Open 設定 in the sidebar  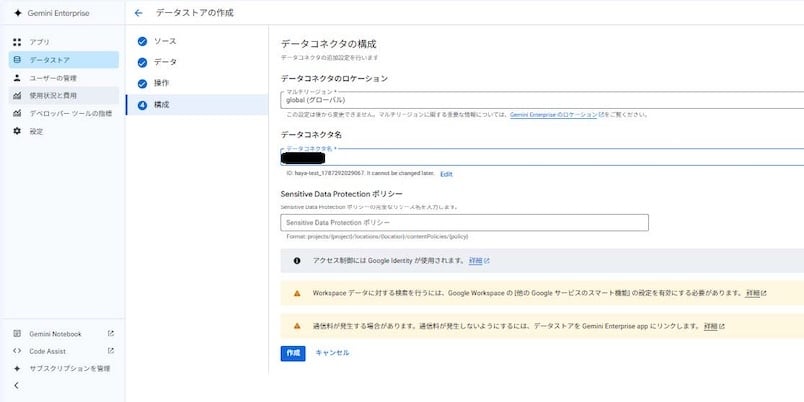64,131
